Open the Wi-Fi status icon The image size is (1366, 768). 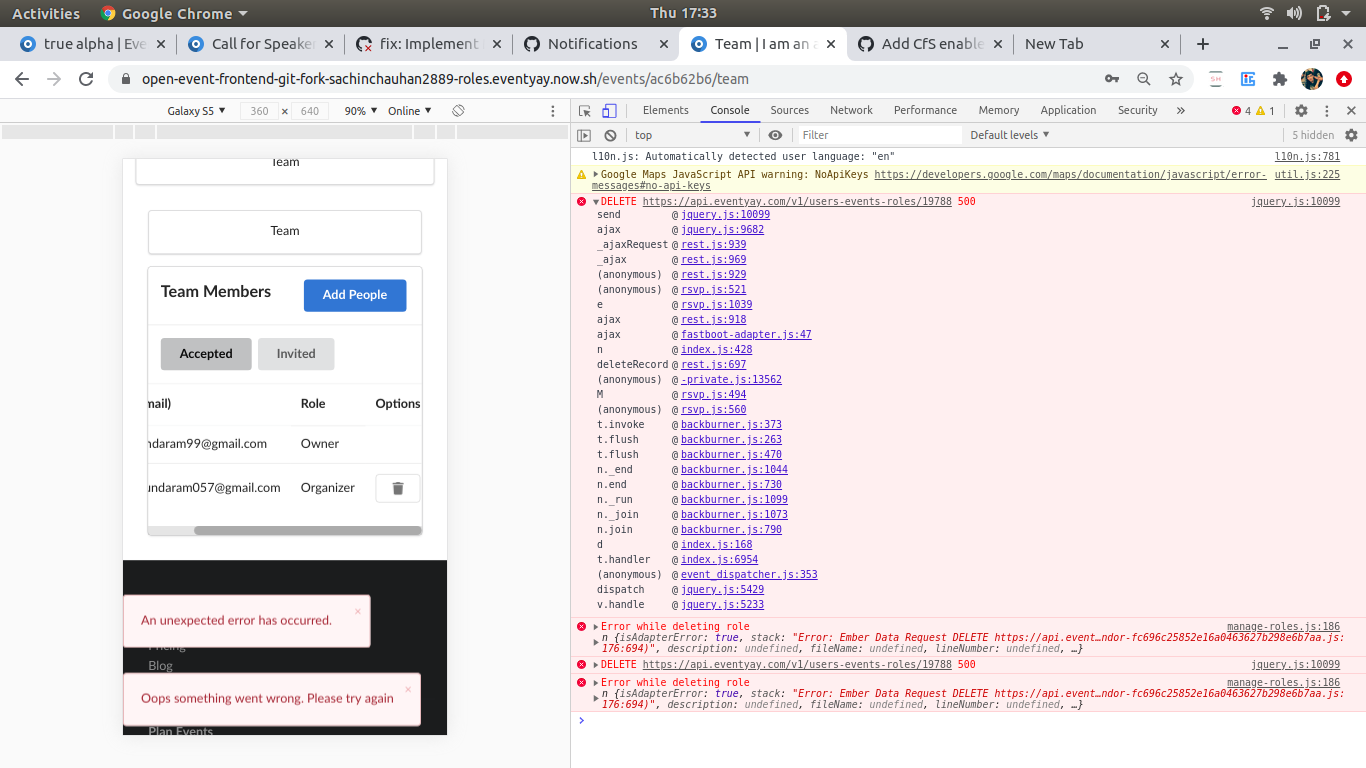coord(1267,13)
